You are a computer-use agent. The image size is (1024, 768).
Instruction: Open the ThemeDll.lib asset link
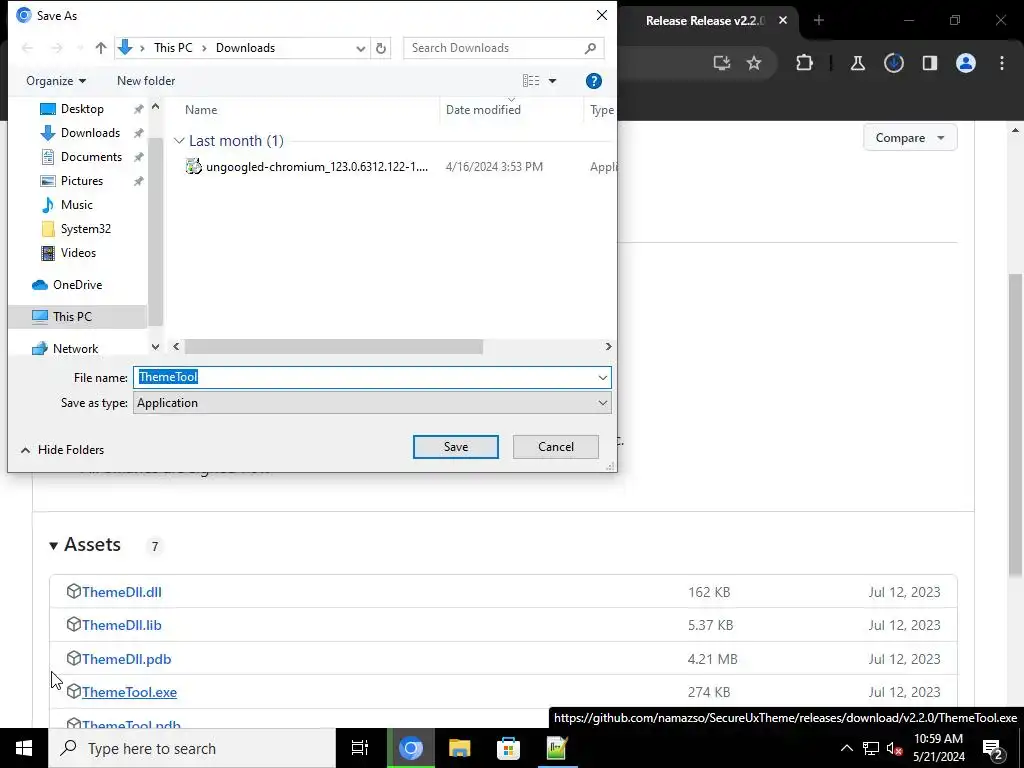[121, 625]
